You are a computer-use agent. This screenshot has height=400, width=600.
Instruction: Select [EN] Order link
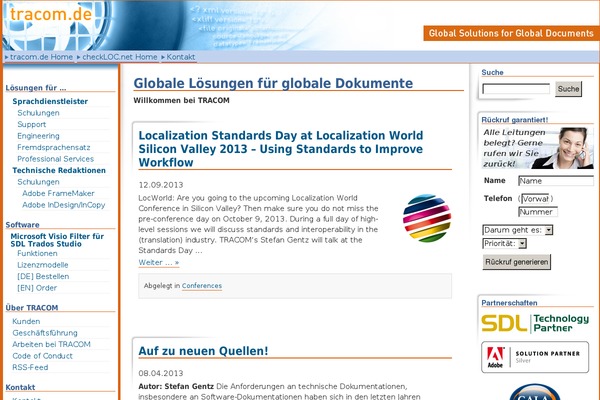point(37,288)
